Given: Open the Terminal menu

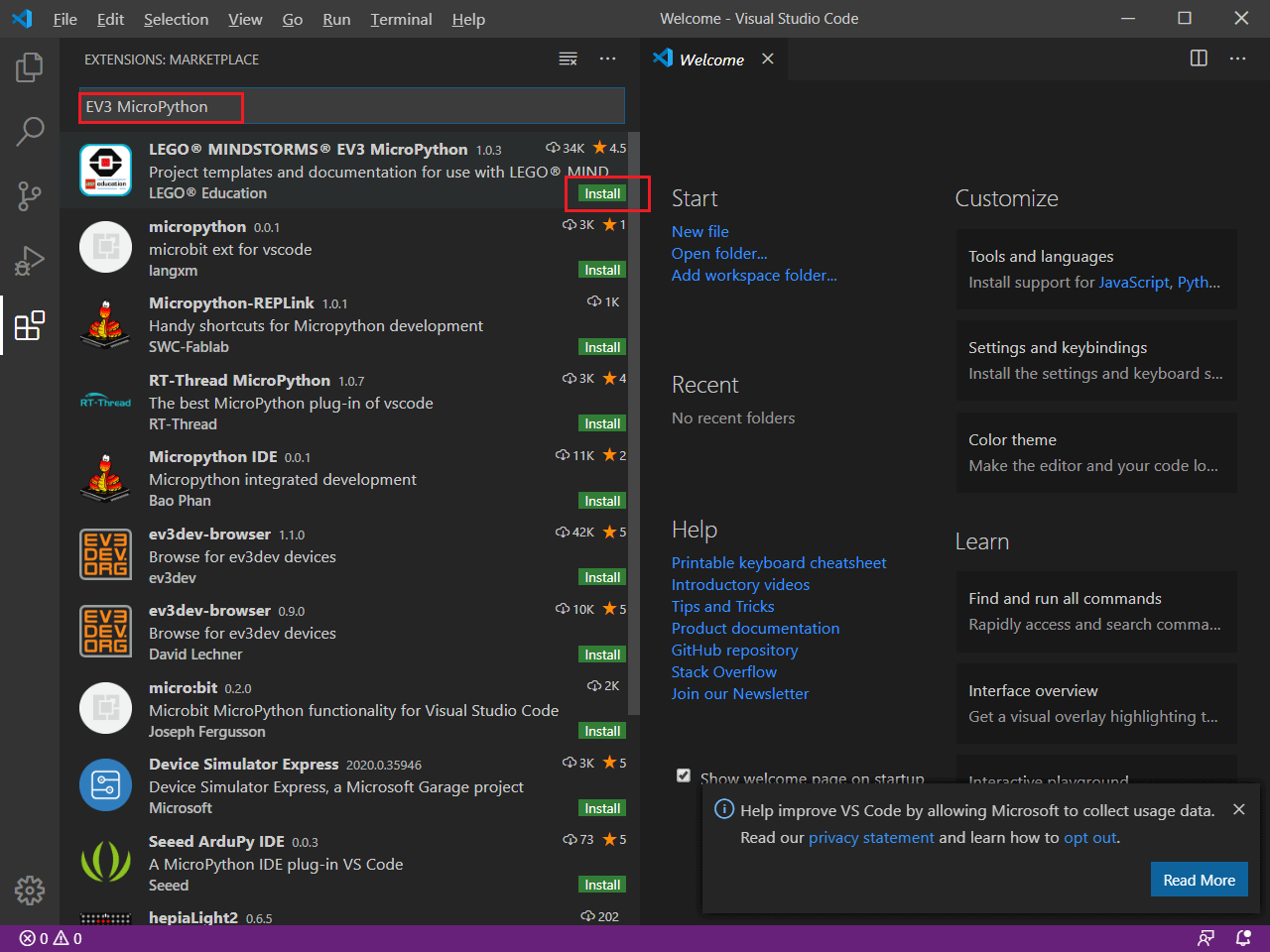Looking at the screenshot, I should pos(401,19).
